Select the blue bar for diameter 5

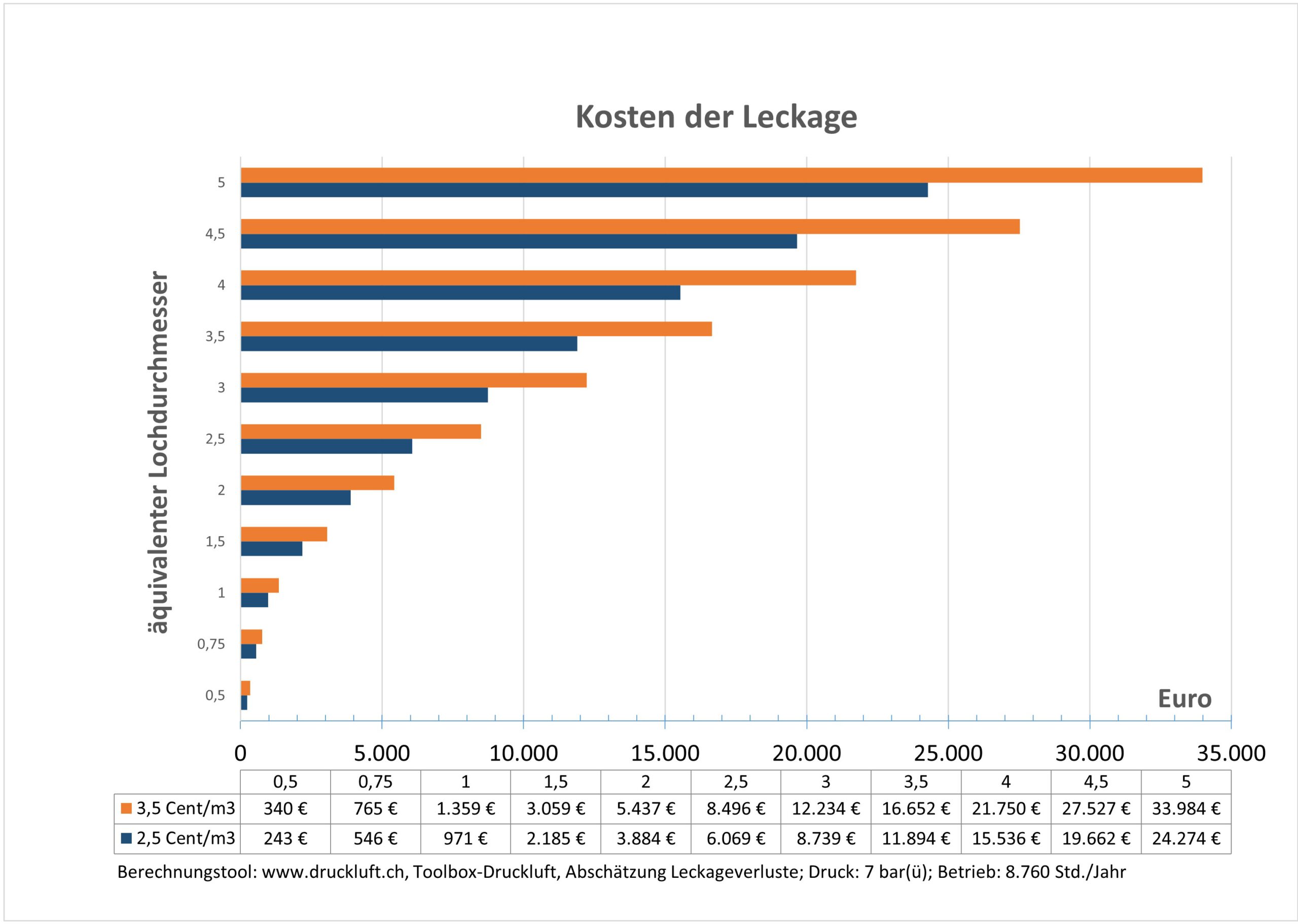584,190
